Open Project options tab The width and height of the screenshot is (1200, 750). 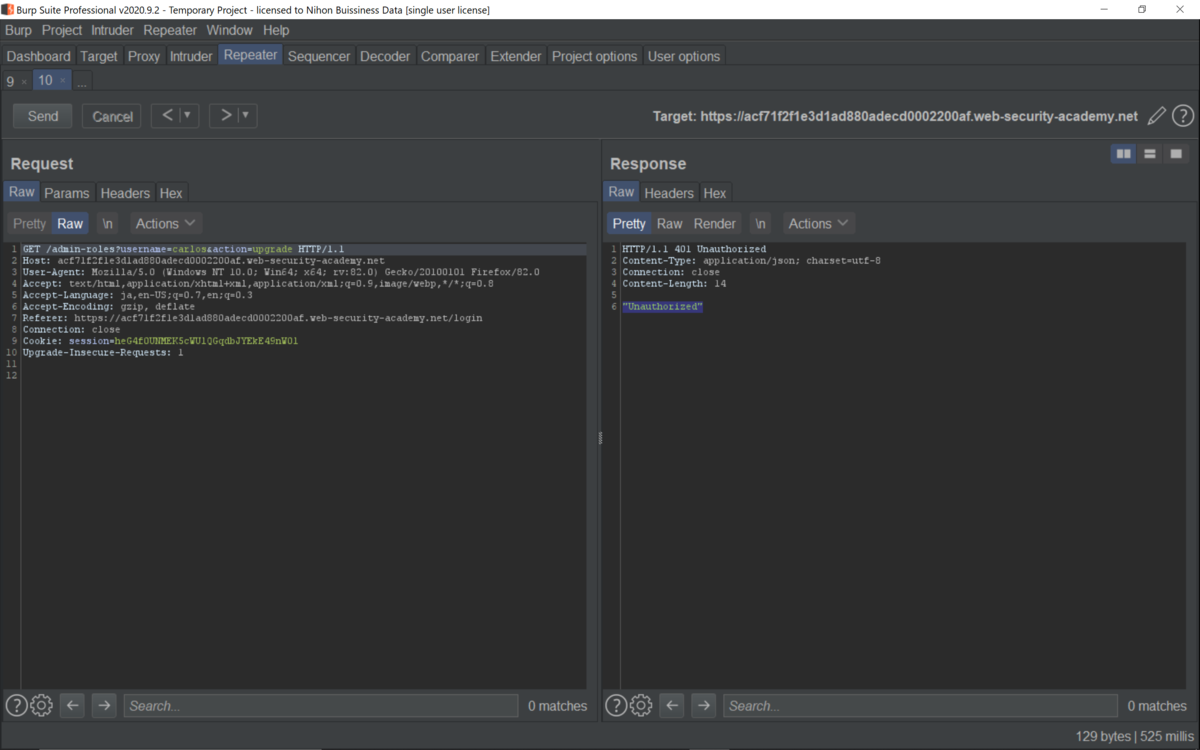click(x=595, y=56)
